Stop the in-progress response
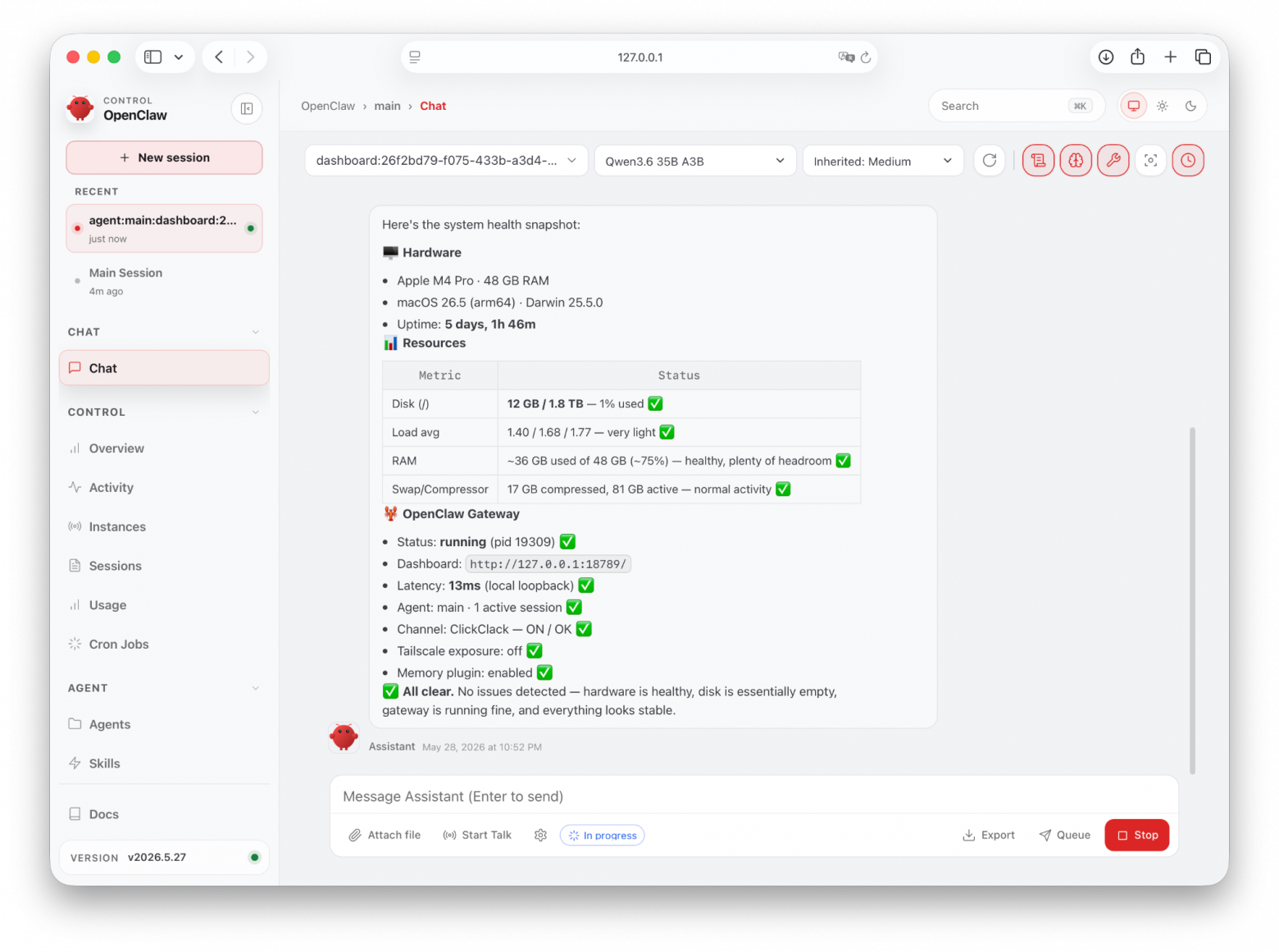The width and height of the screenshot is (1279, 952). [1137, 835]
